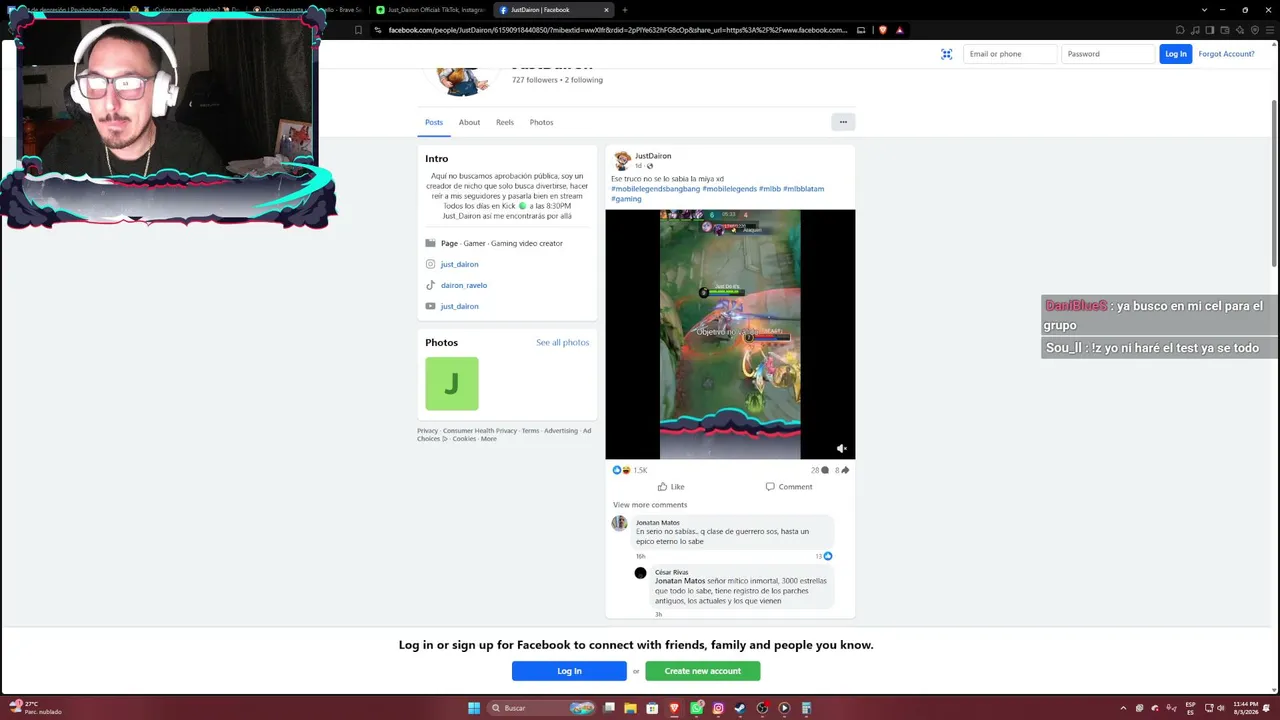Viewport: 1280px width, 720px height.
Task: Click the Brave Shields lion icon
Action: coord(882,30)
